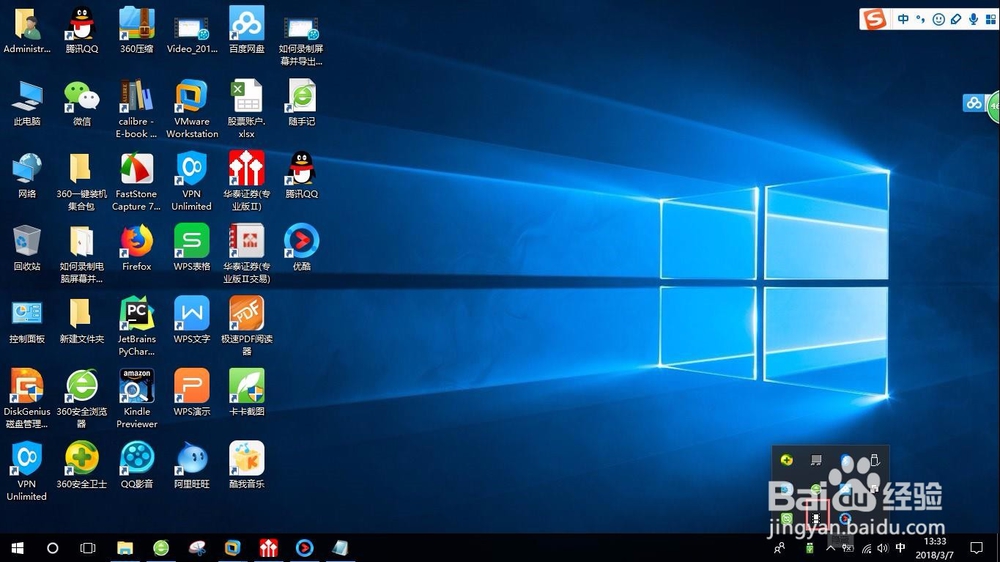
Task: Launch 360安全卫士 desktop shortcut
Action: tap(82, 466)
